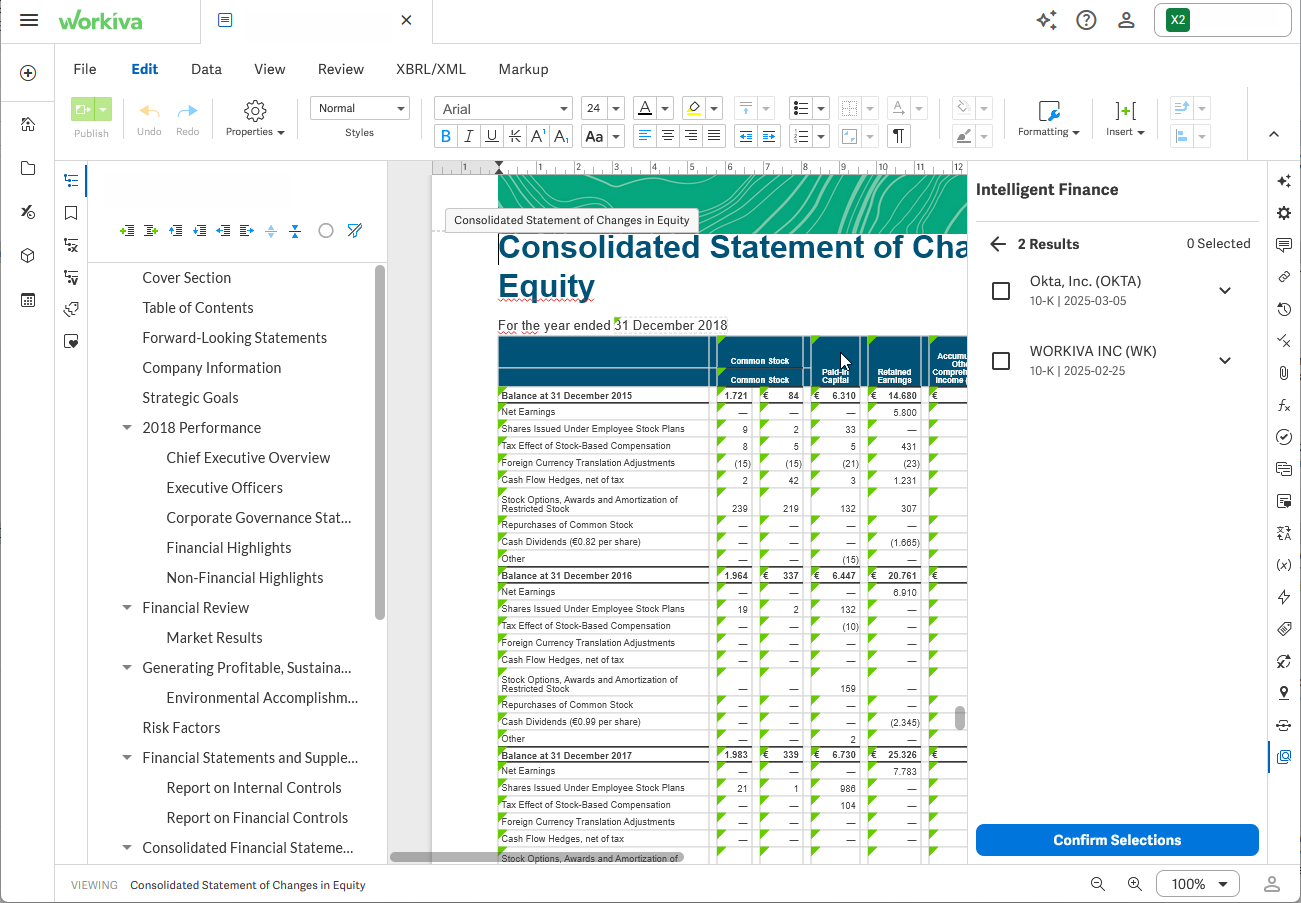Open the main hamburger menu
The width and height of the screenshot is (1301, 903).
(28, 20)
